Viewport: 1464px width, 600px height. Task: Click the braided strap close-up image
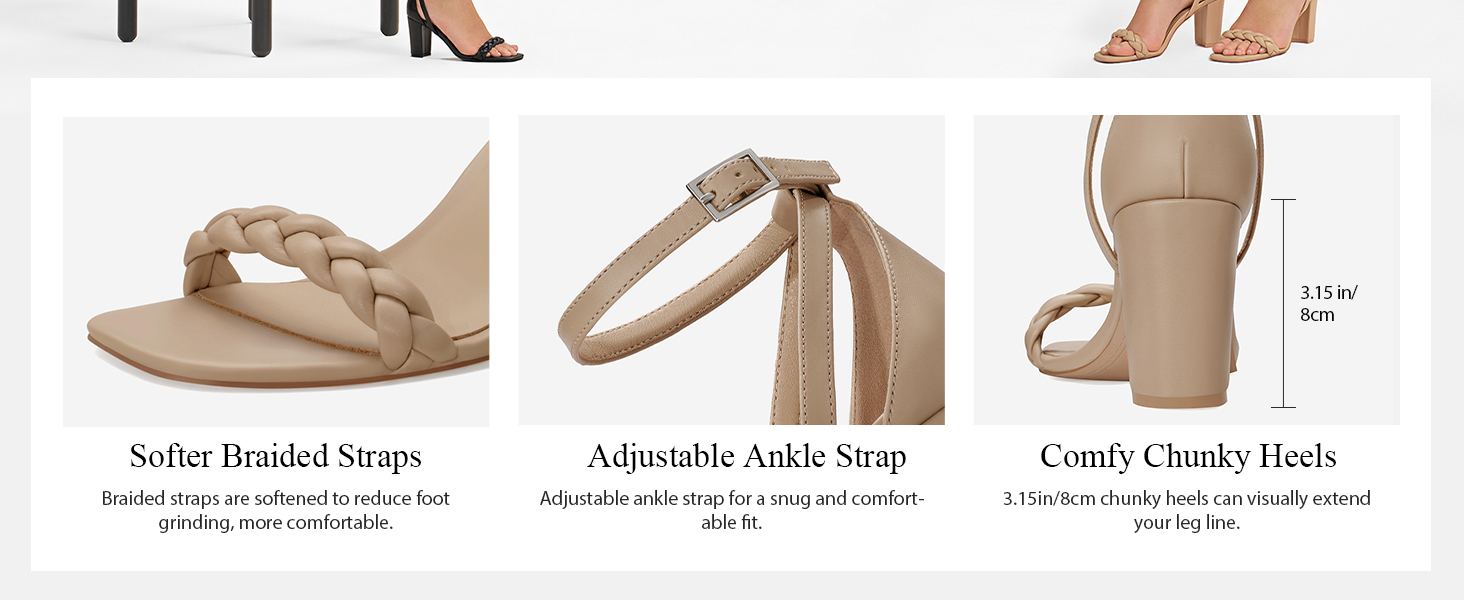pos(276,271)
